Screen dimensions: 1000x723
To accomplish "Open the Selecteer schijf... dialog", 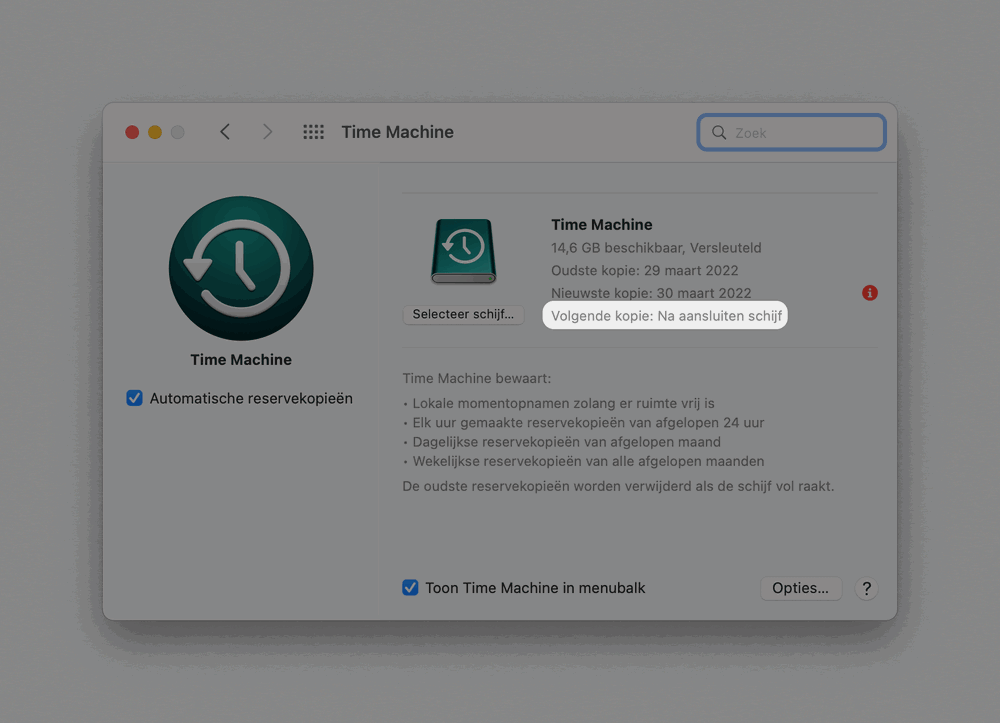I will point(463,314).
